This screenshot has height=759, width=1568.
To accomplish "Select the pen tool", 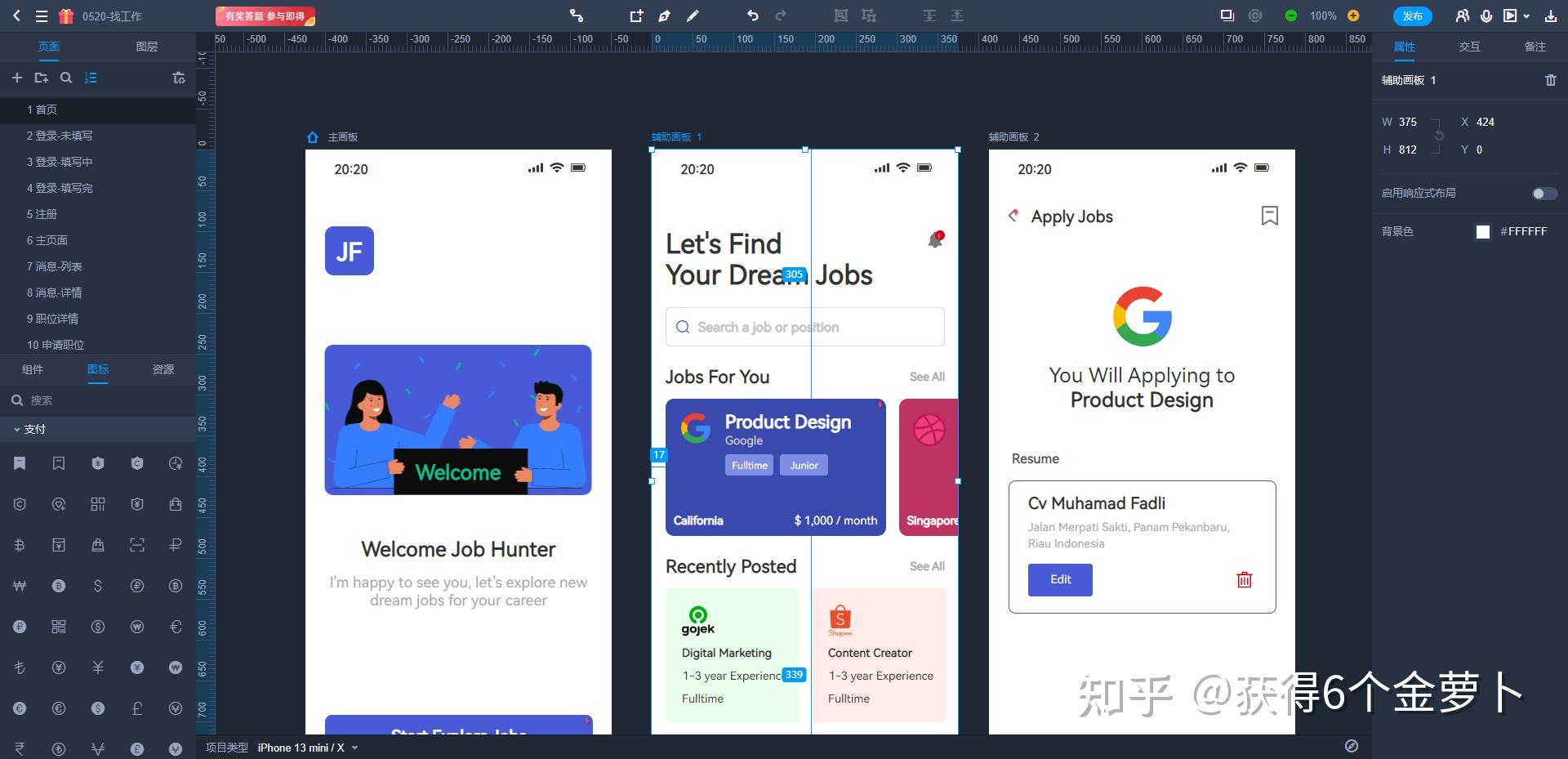I will (x=665, y=16).
